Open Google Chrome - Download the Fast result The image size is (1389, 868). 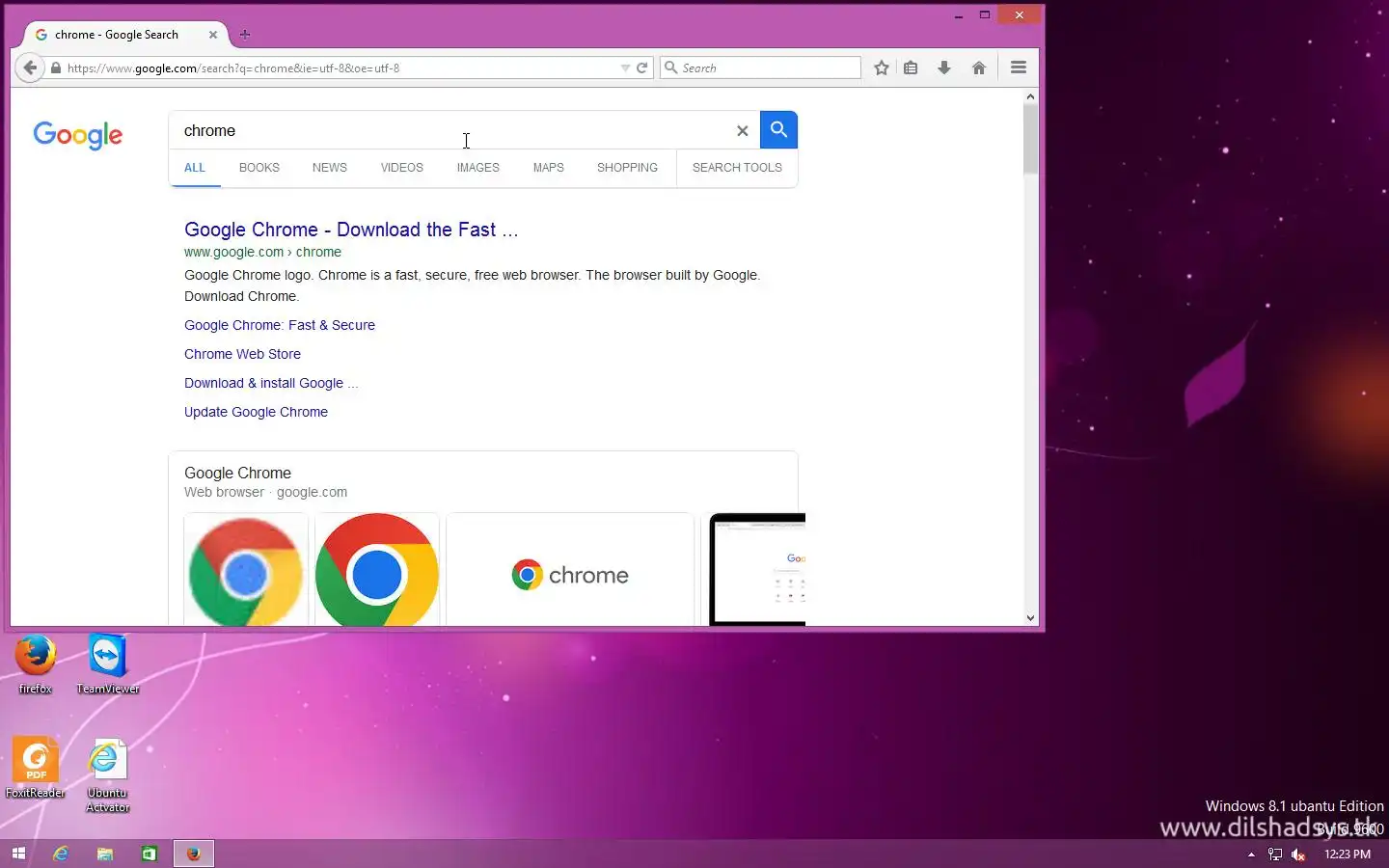[x=351, y=230]
